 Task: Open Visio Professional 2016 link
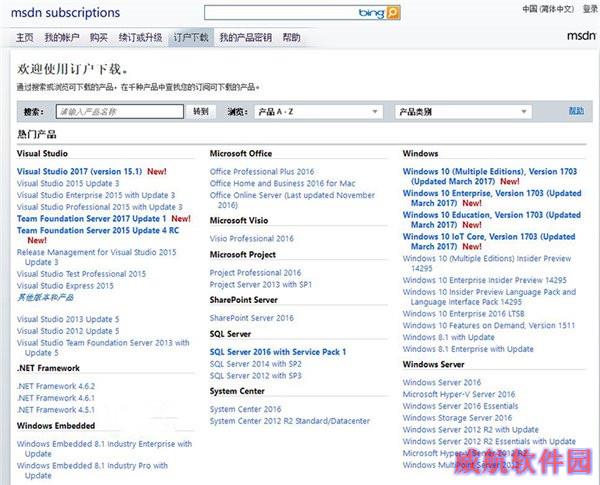click(x=251, y=238)
